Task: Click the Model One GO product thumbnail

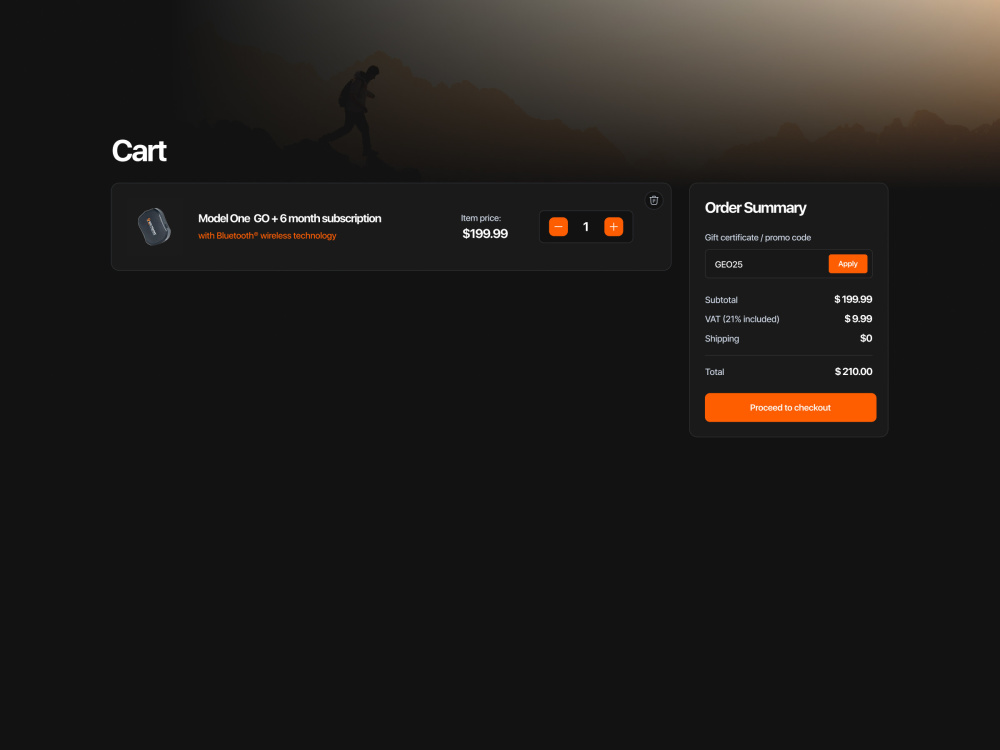Action: [154, 226]
